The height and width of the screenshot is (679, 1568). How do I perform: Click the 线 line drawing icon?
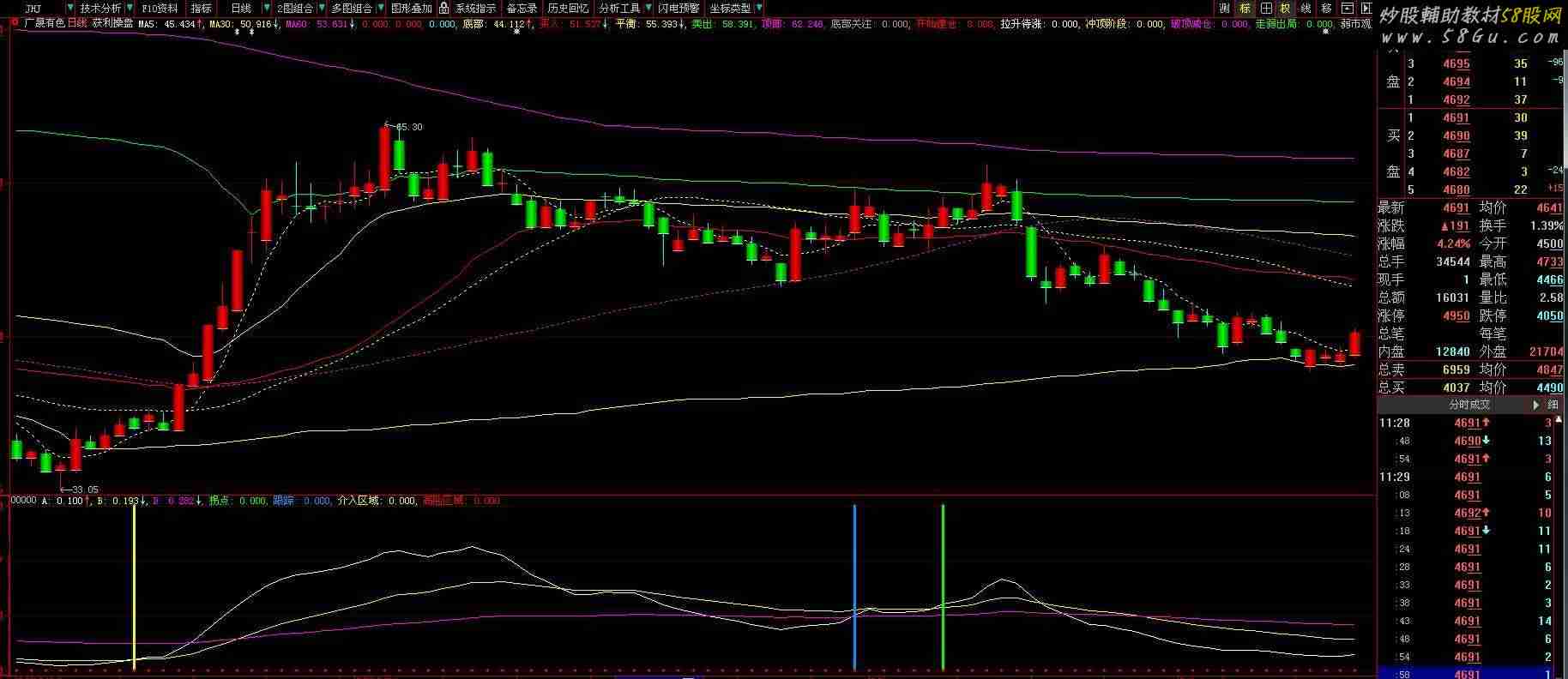pyautogui.click(x=1306, y=8)
